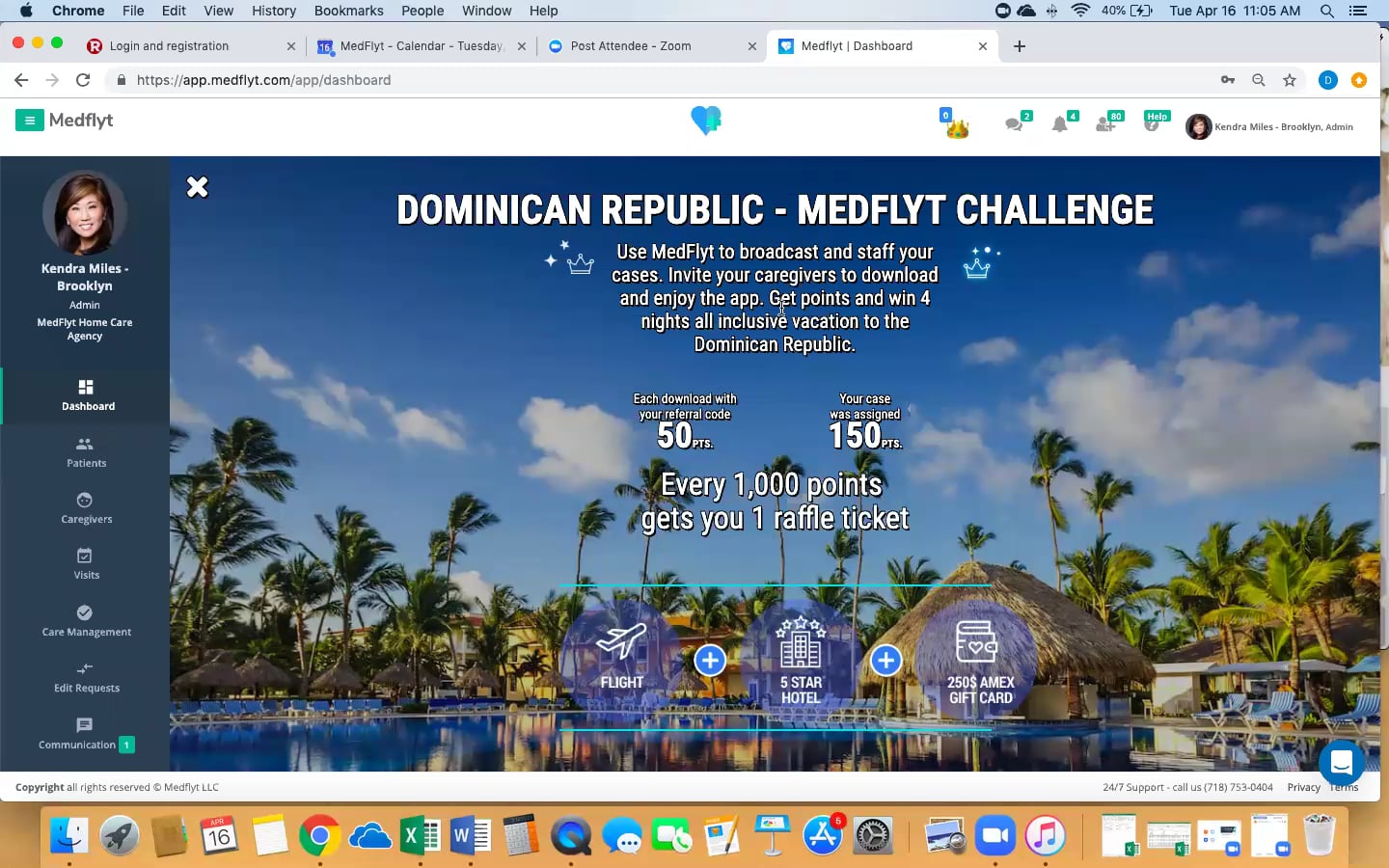1389x868 pixels.
Task: Toggle the green hamburger menu beside Medflyt
Action: click(30, 121)
